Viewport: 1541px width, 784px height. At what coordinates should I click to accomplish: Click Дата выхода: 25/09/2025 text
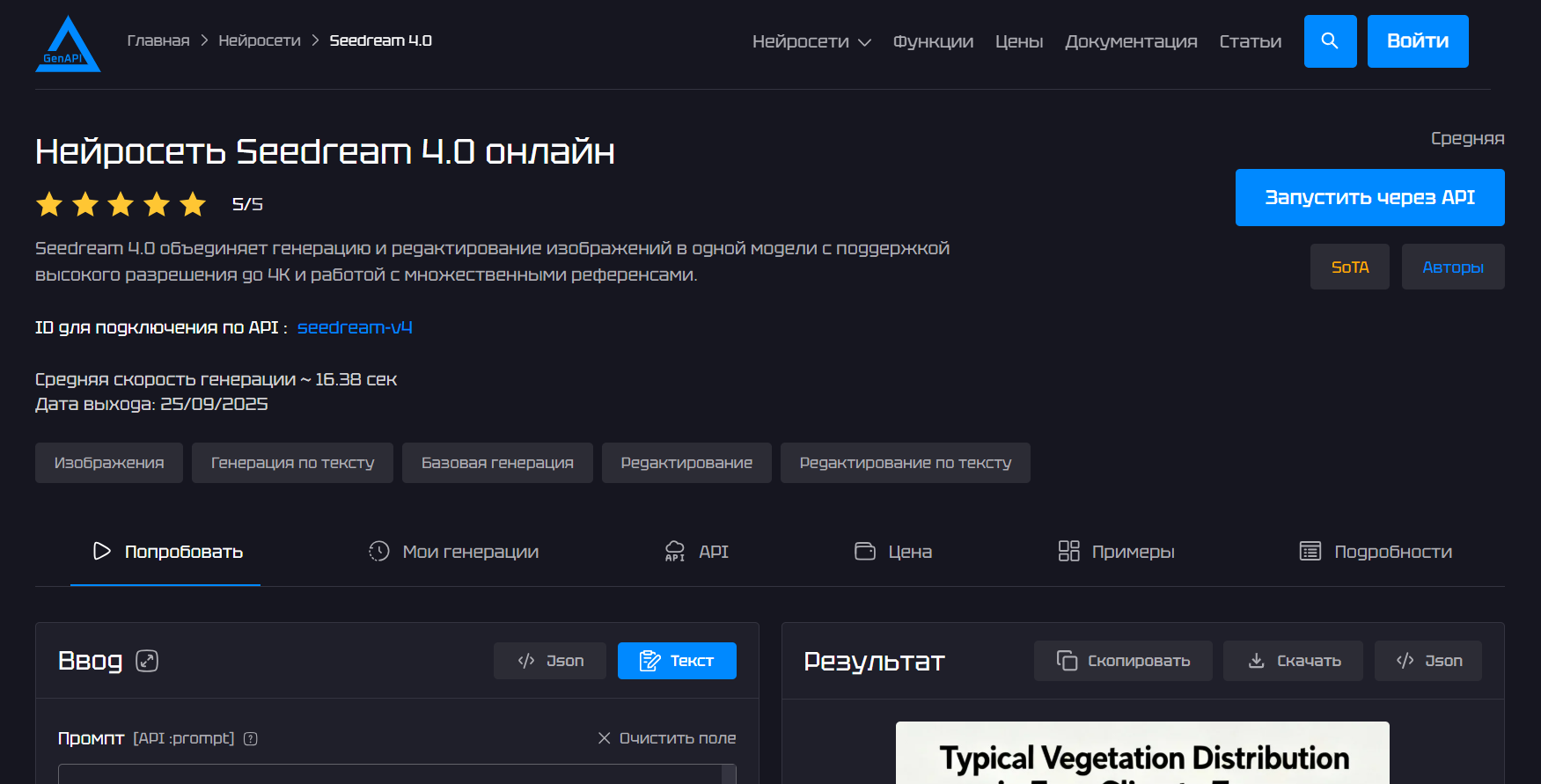coord(151,404)
